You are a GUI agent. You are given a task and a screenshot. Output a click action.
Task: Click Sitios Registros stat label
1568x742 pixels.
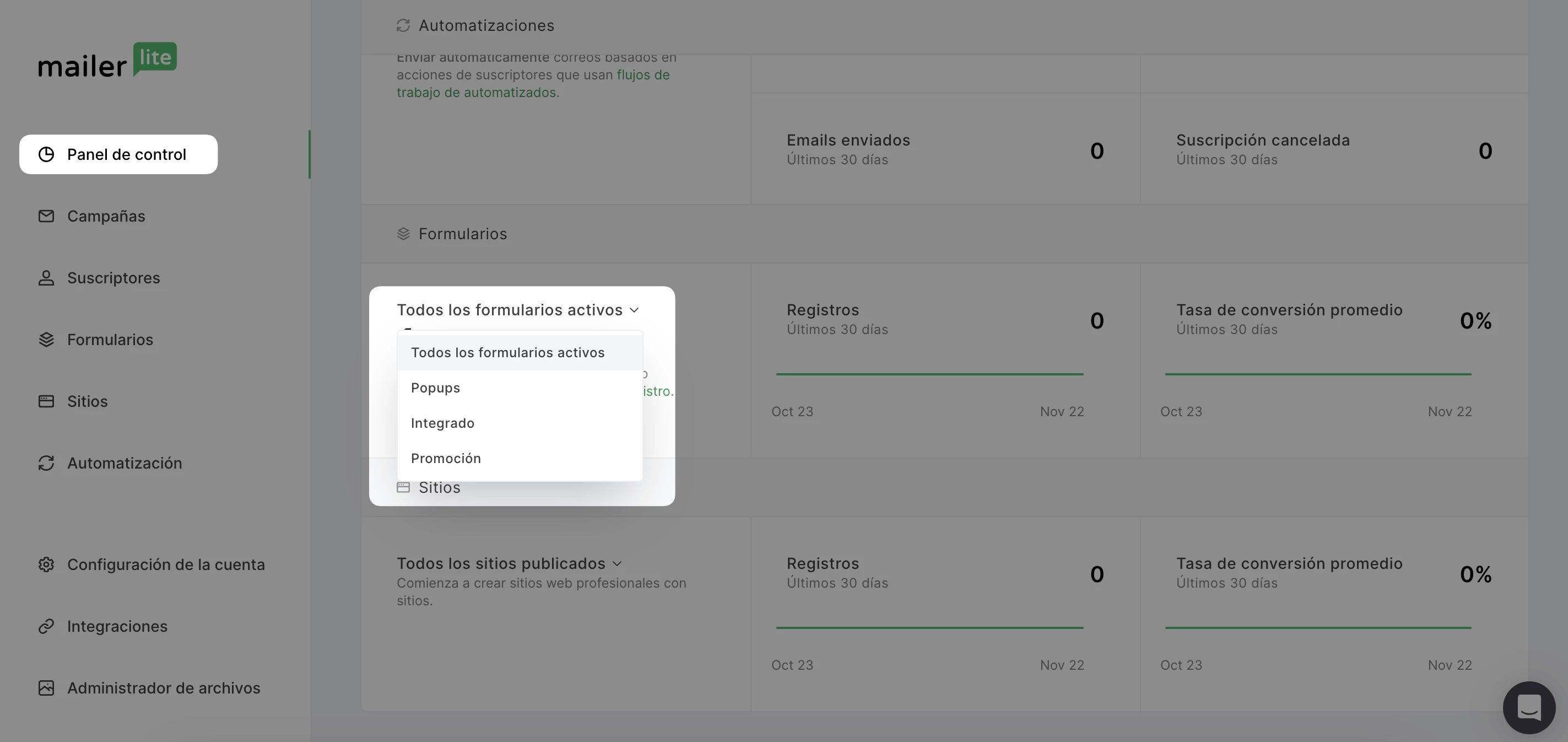823,563
